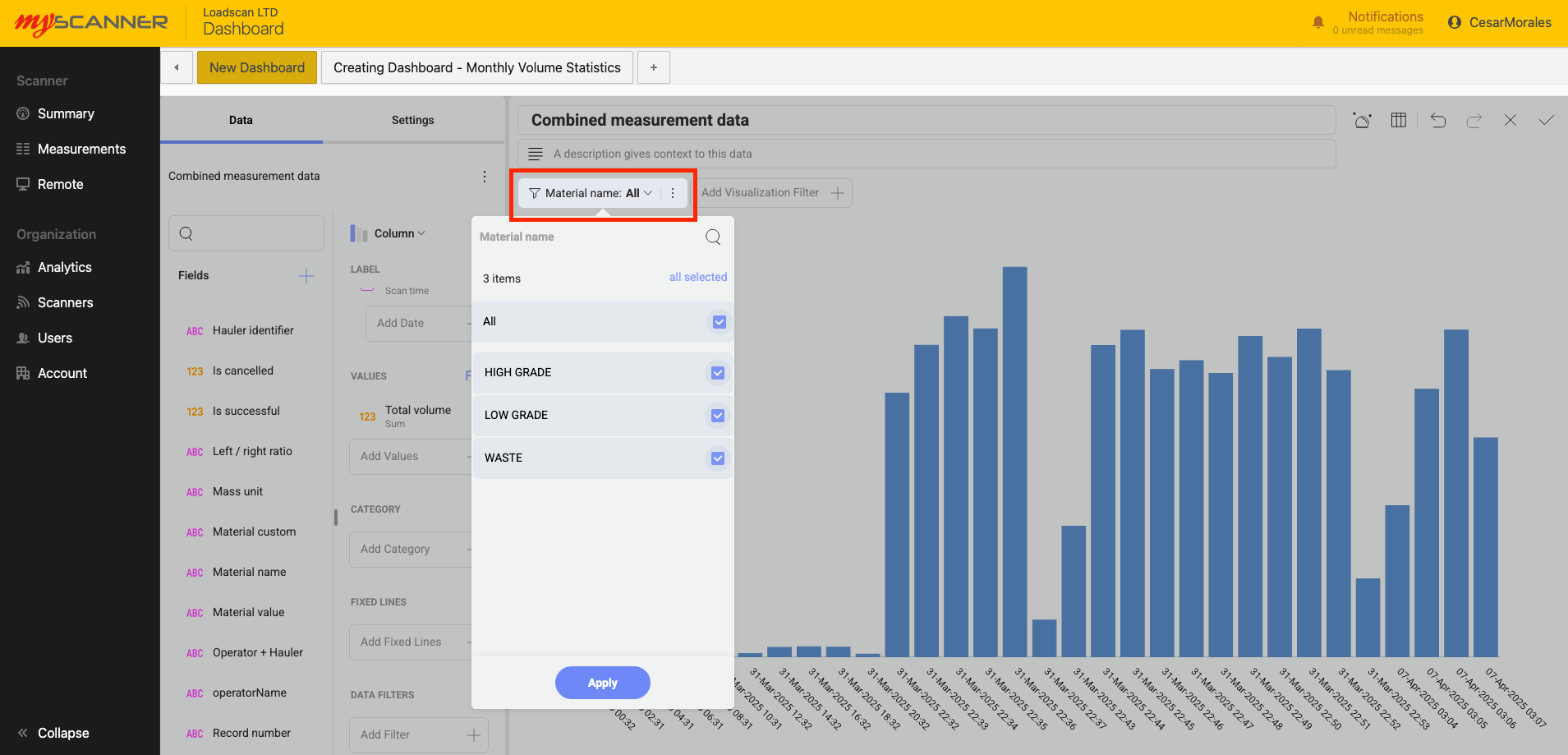Click the plus on Add Filter
1568x755 pixels.
474,735
